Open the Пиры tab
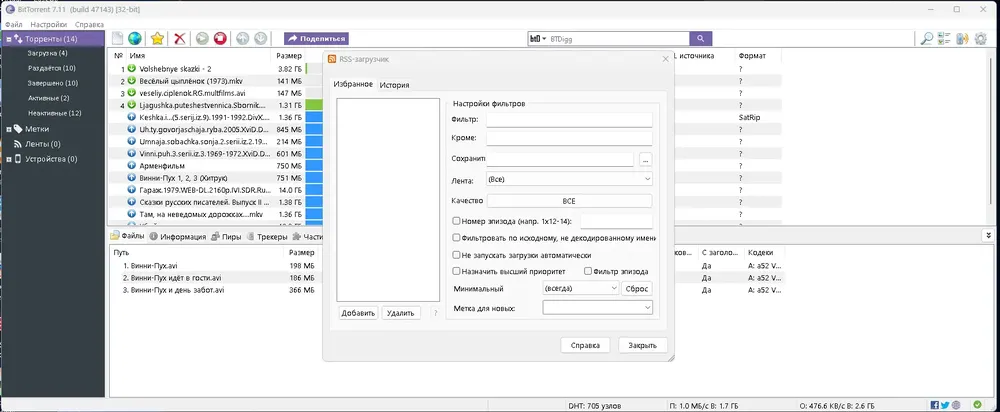The width and height of the screenshot is (1000, 412). coord(226,237)
